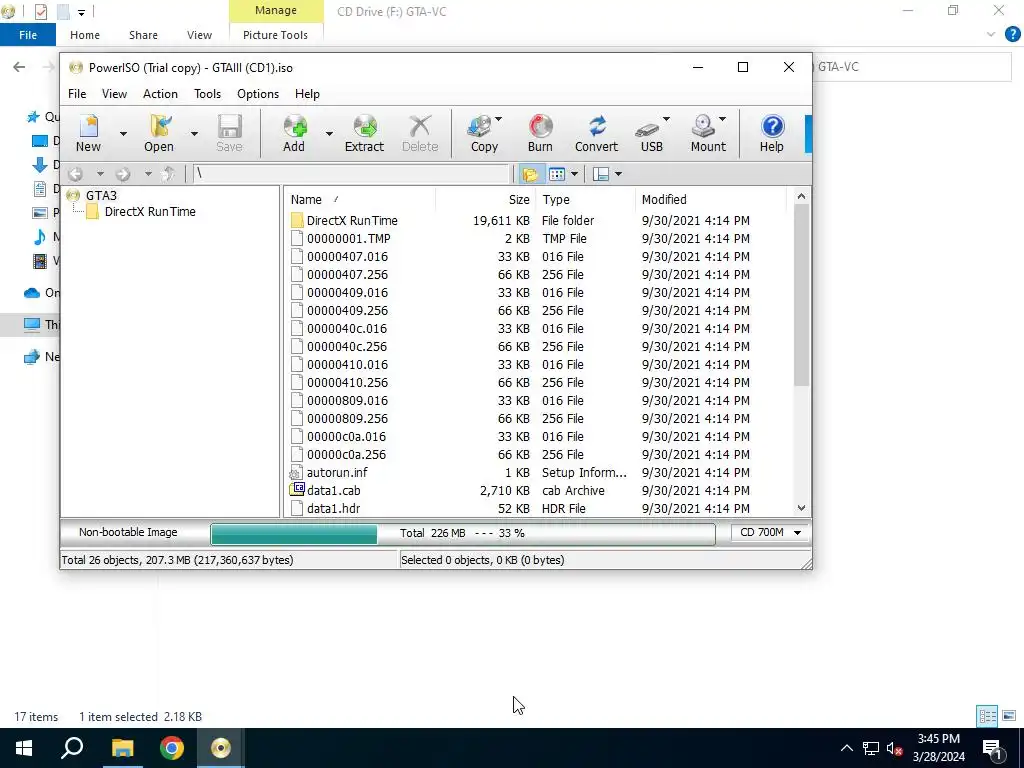1024x768 pixels.
Task: Select the autorun.inf file icon
Action: point(295,473)
